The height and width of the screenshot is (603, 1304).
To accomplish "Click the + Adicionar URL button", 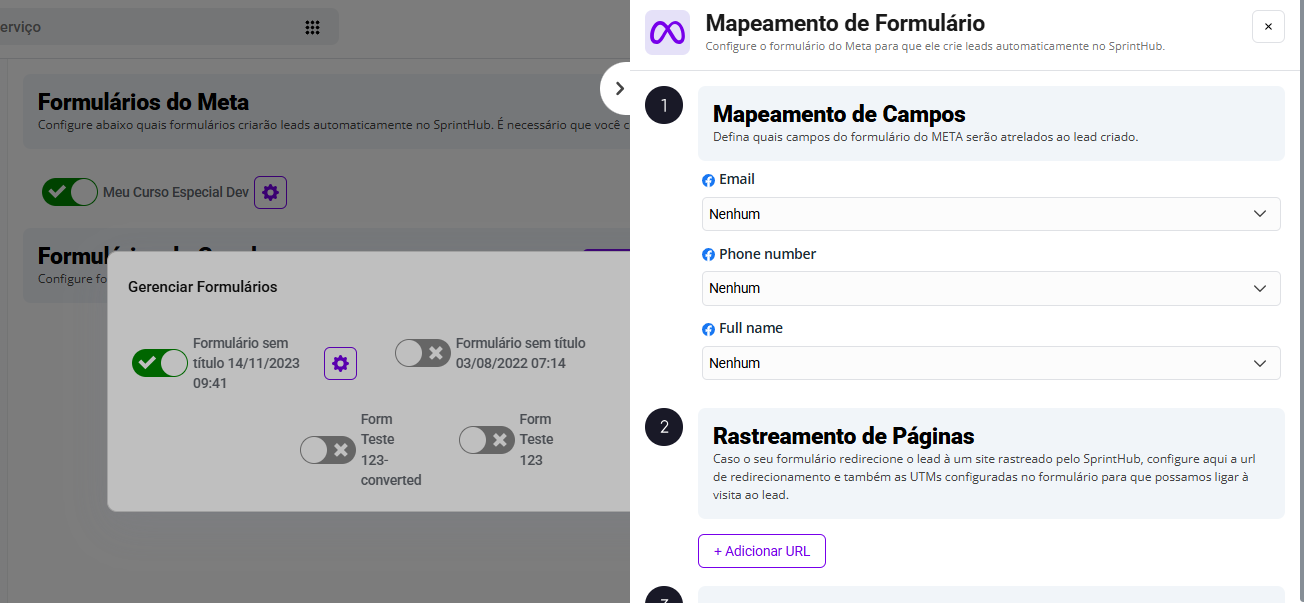I will [x=761, y=551].
